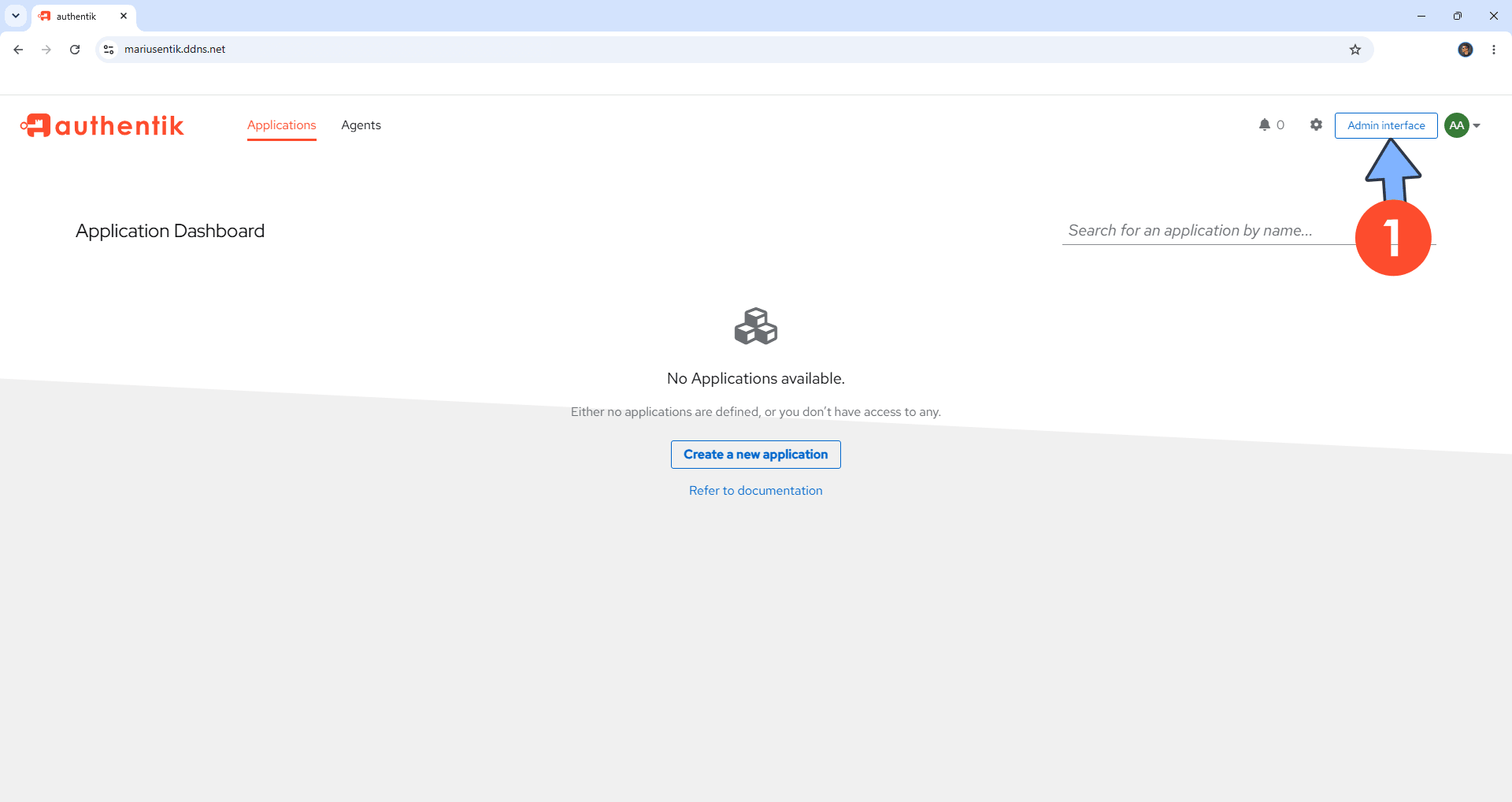Click the browser forward arrow

(46, 50)
